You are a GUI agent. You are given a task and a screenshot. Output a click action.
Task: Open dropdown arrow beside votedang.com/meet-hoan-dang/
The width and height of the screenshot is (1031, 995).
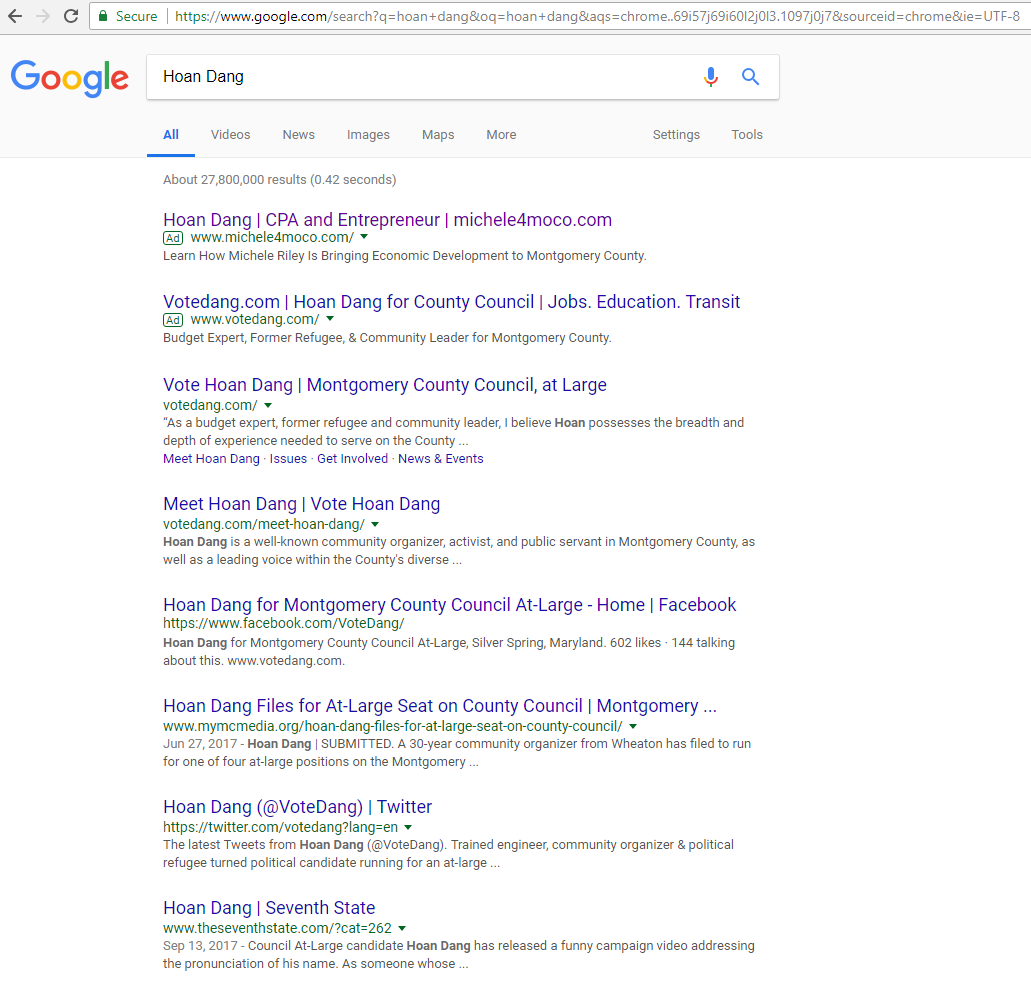375,525
